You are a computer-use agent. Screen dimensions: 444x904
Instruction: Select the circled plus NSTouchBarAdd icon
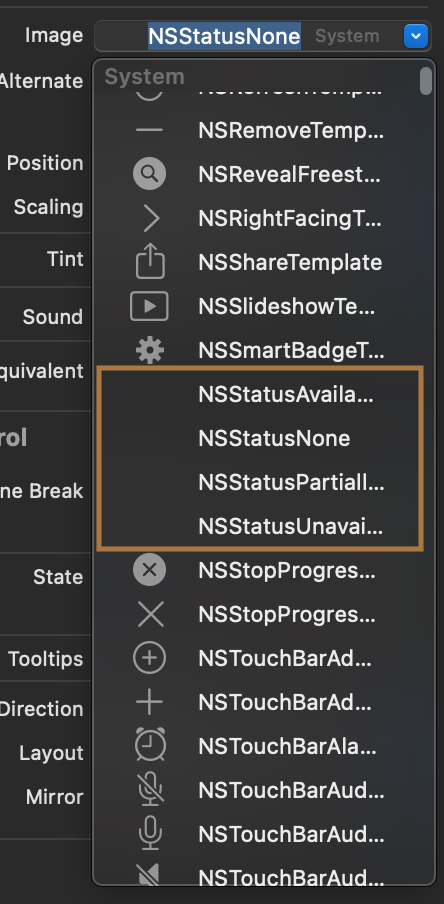(x=149, y=658)
